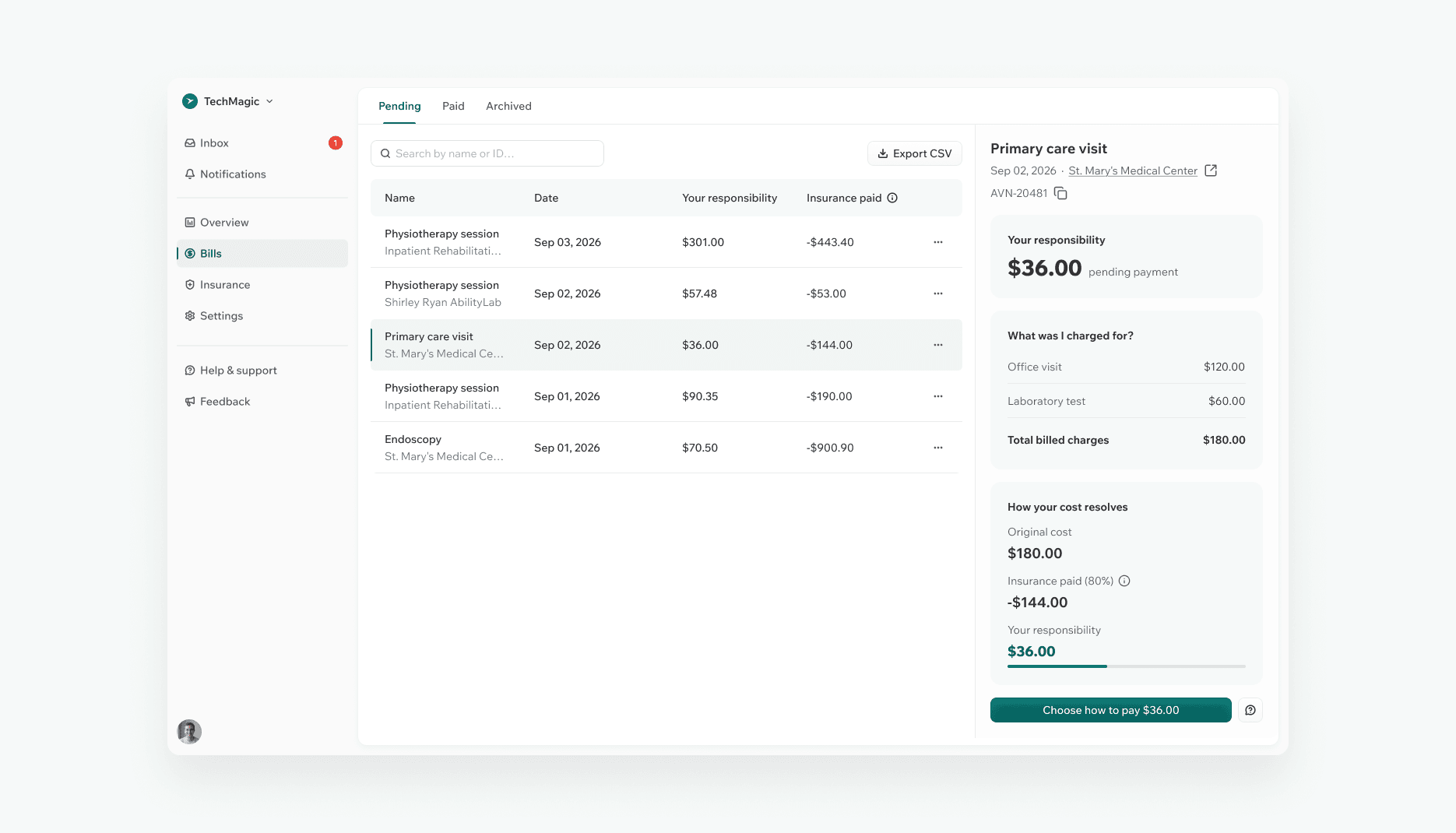Select Bills in the sidebar

coord(262,254)
